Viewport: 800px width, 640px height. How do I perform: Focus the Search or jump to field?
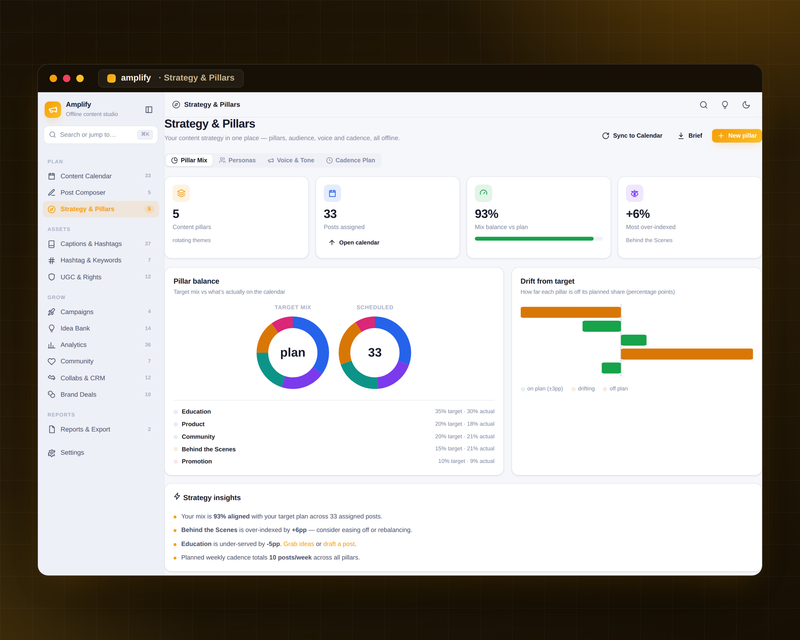[101, 135]
